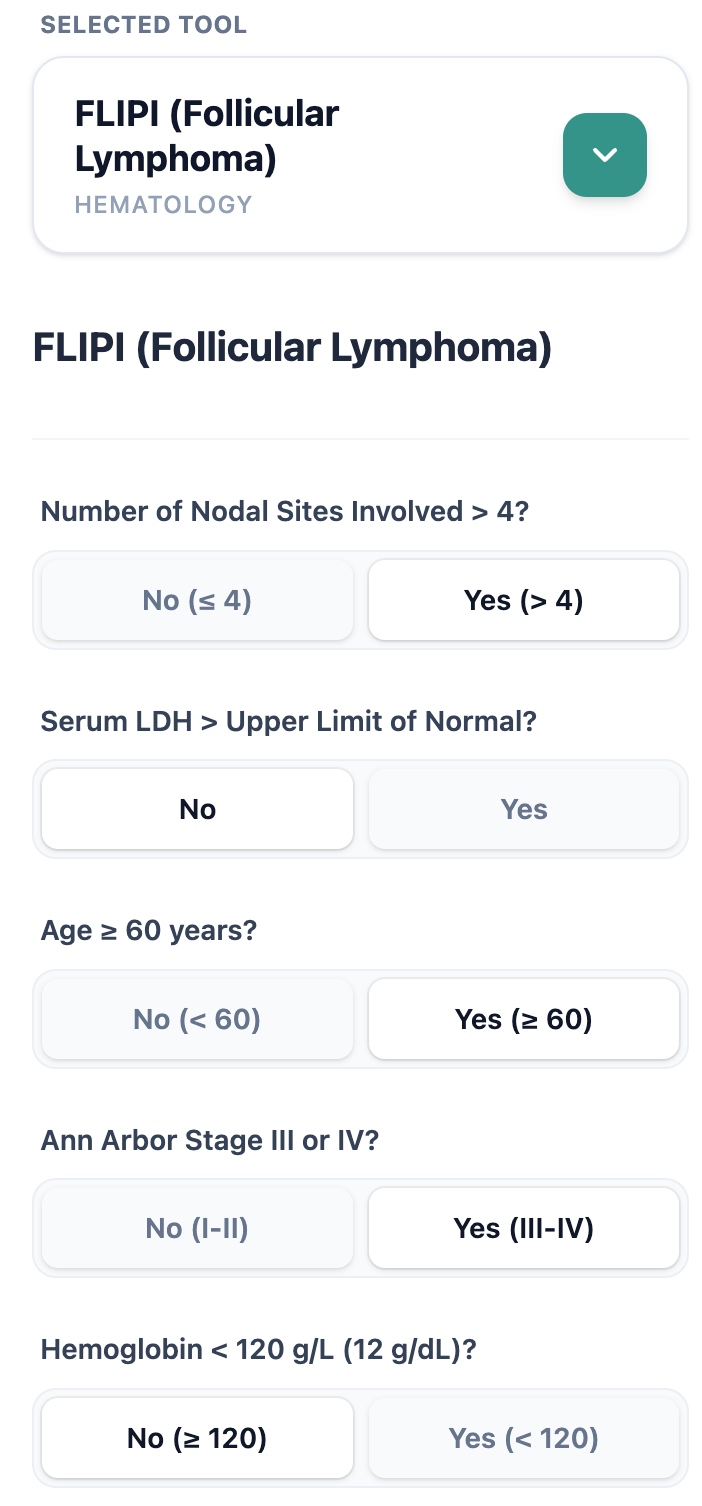This screenshot has width=702, height=1506.
Task: Click the HEMATOLOGY category label
Action: 164,205
